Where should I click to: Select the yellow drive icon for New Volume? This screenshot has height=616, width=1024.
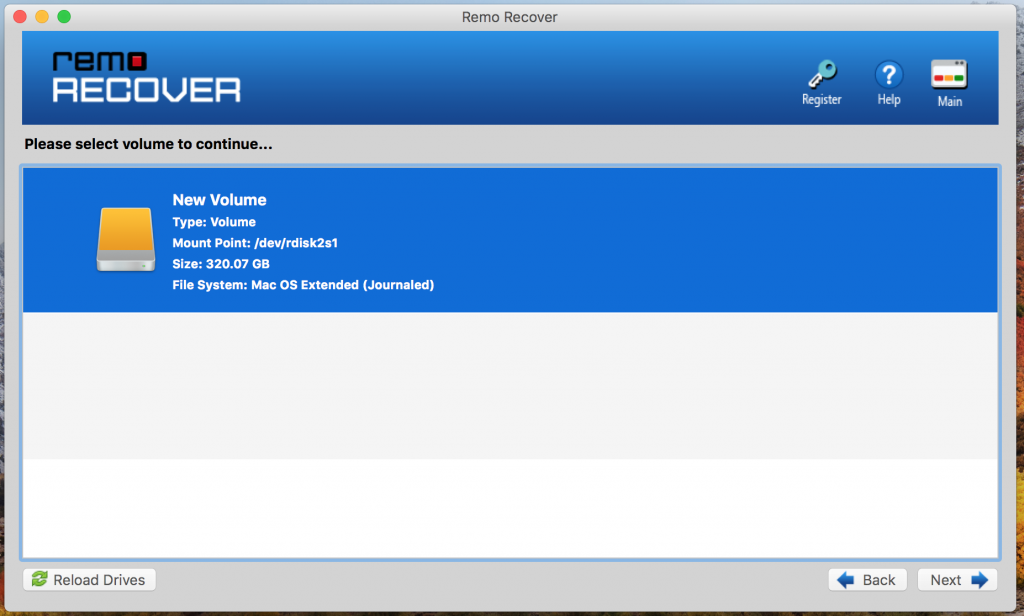coord(126,239)
